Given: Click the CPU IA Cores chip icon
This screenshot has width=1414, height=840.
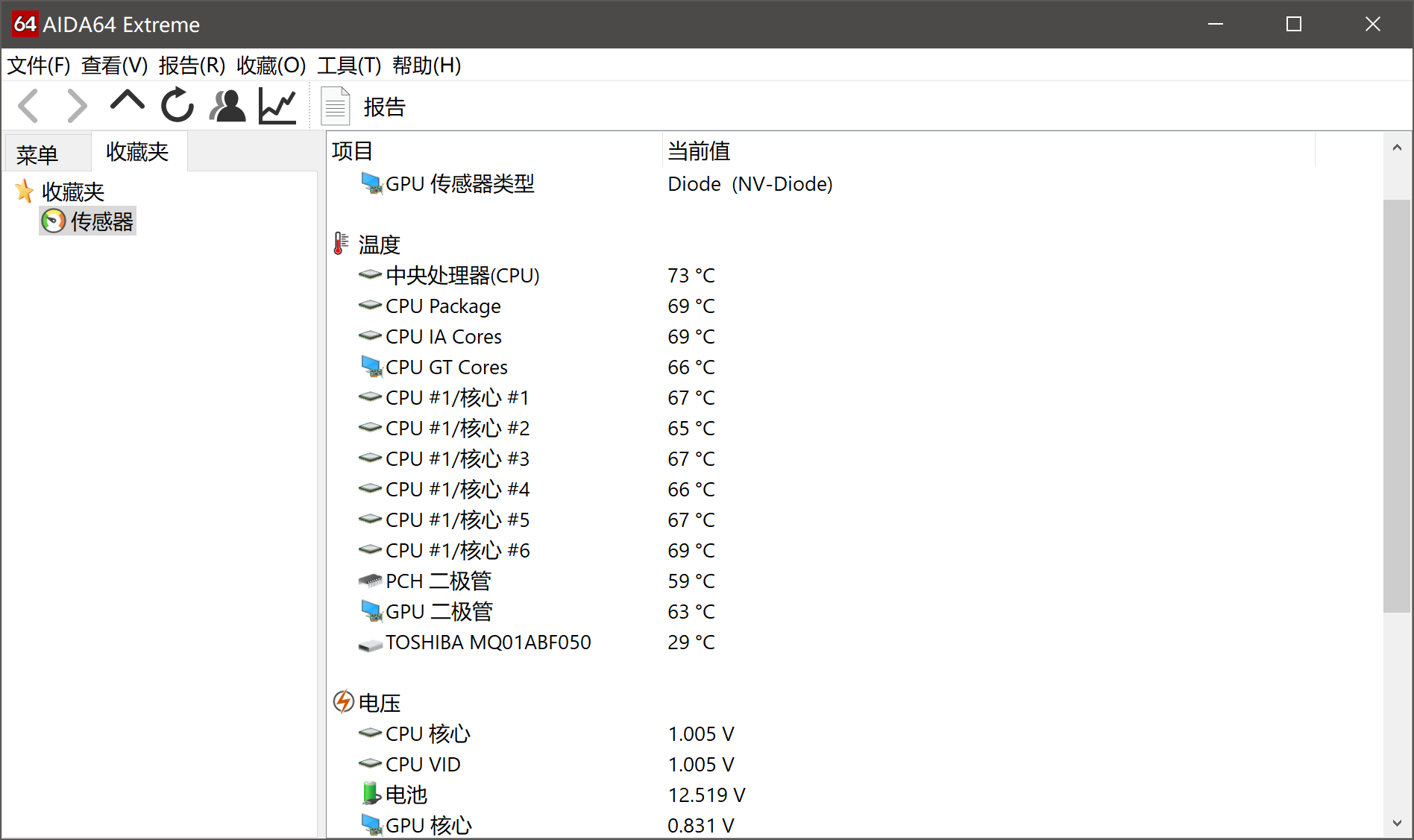Looking at the screenshot, I should pos(370,336).
